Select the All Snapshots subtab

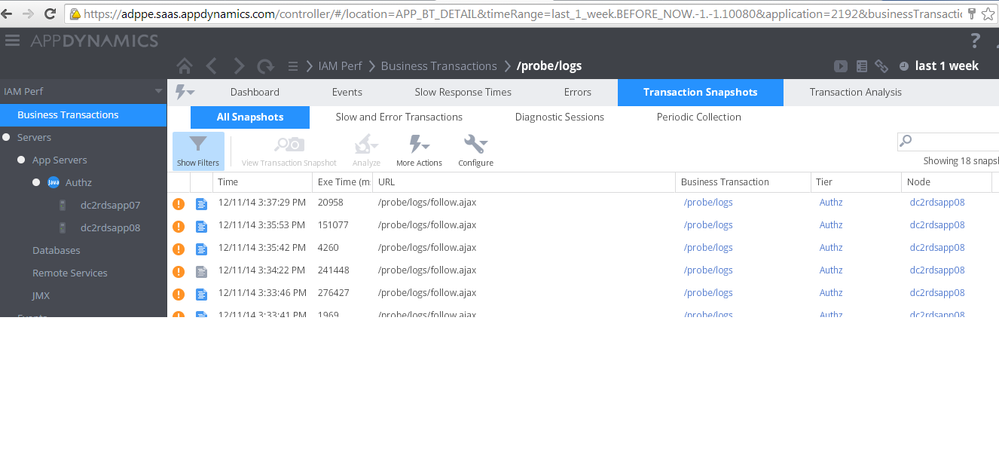pyautogui.click(x=250, y=117)
